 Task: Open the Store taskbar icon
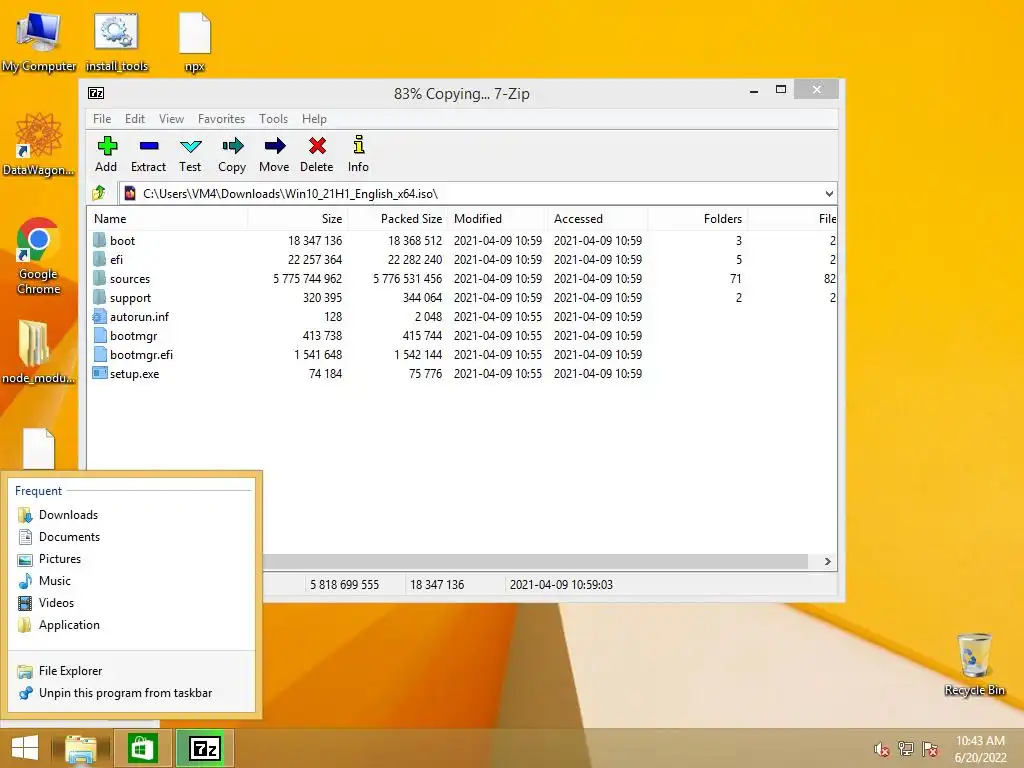[x=142, y=748]
